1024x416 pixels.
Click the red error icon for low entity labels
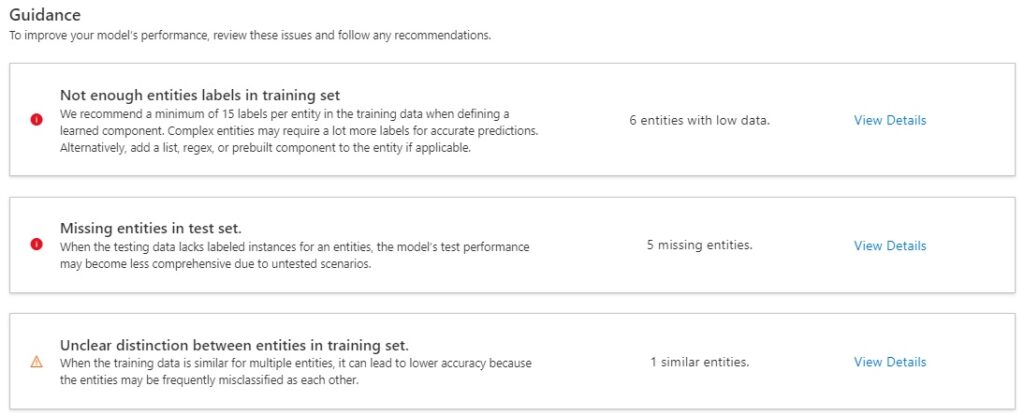point(37,120)
